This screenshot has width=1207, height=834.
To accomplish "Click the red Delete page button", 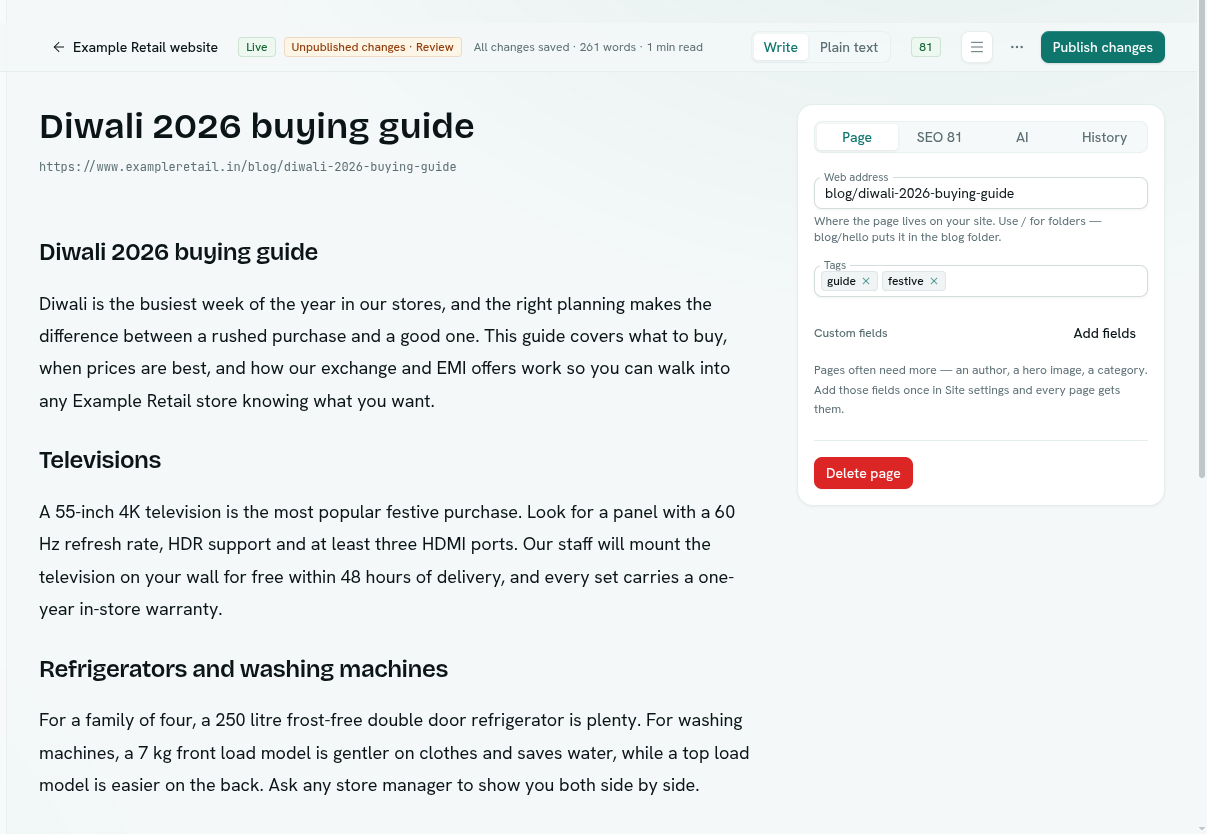I will (x=863, y=473).
